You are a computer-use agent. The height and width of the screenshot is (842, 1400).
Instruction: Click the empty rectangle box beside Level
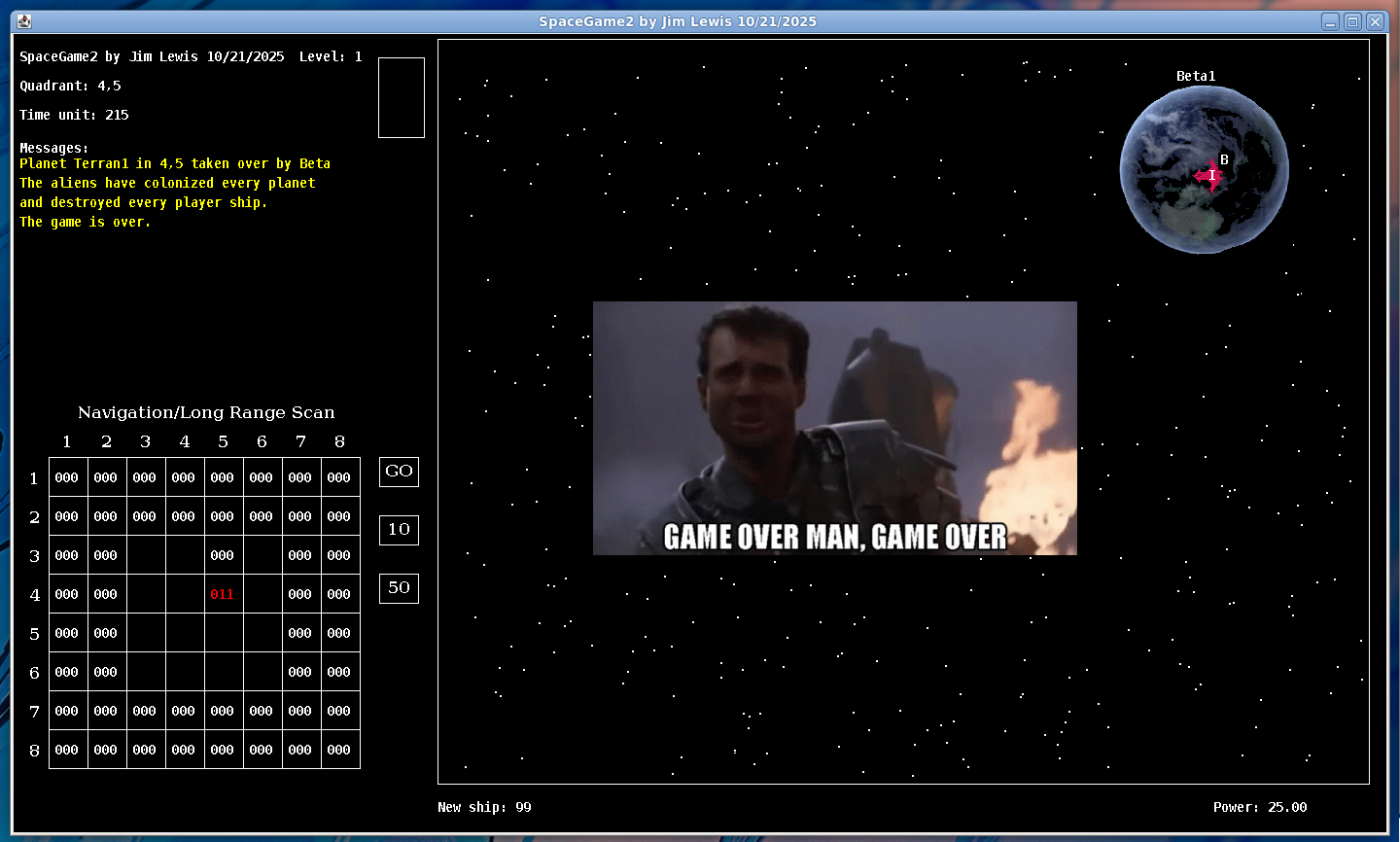(x=401, y=97)
